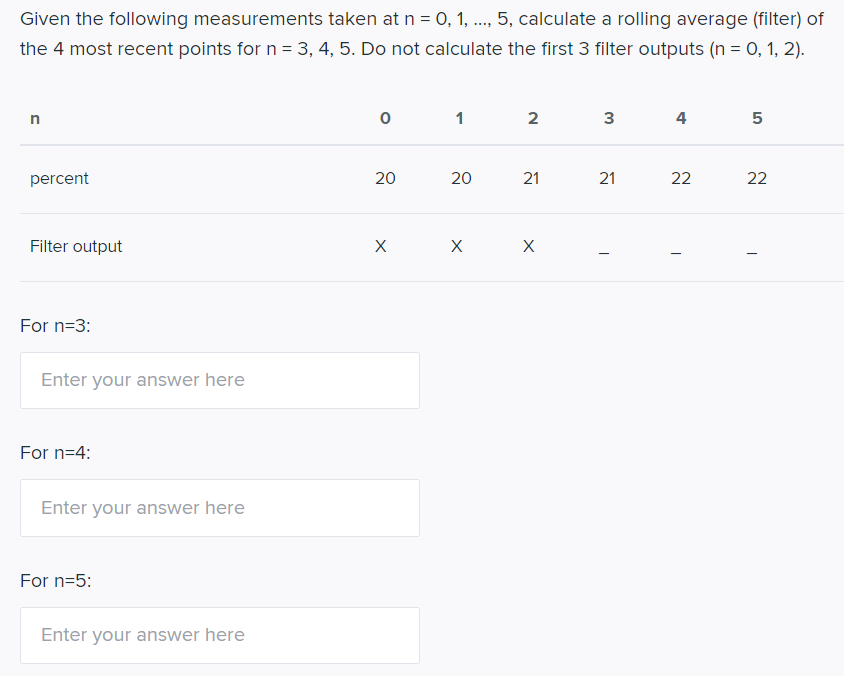
Task: Click the Filter output blank under column 3
Action: click(603, 251)
